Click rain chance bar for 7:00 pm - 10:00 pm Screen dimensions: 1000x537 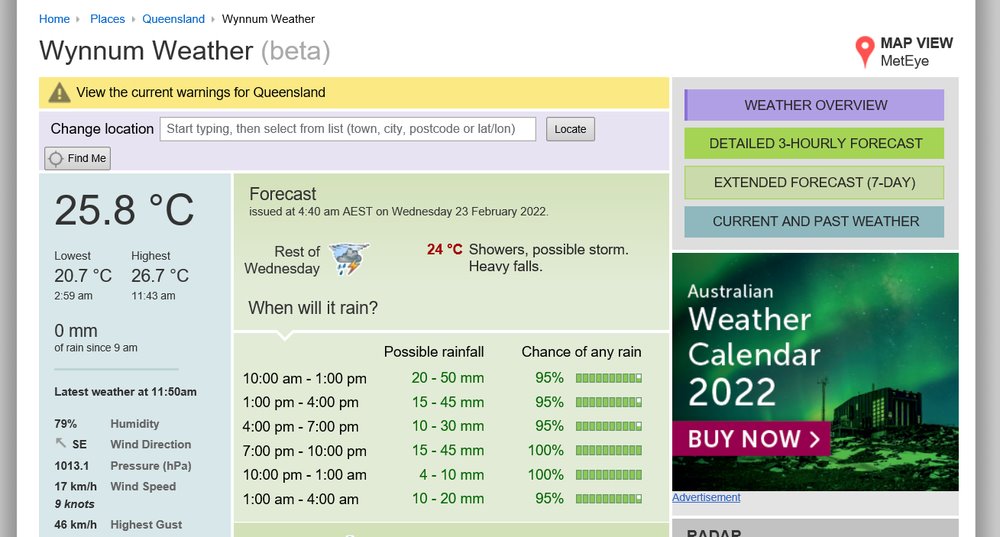(608, 450)
